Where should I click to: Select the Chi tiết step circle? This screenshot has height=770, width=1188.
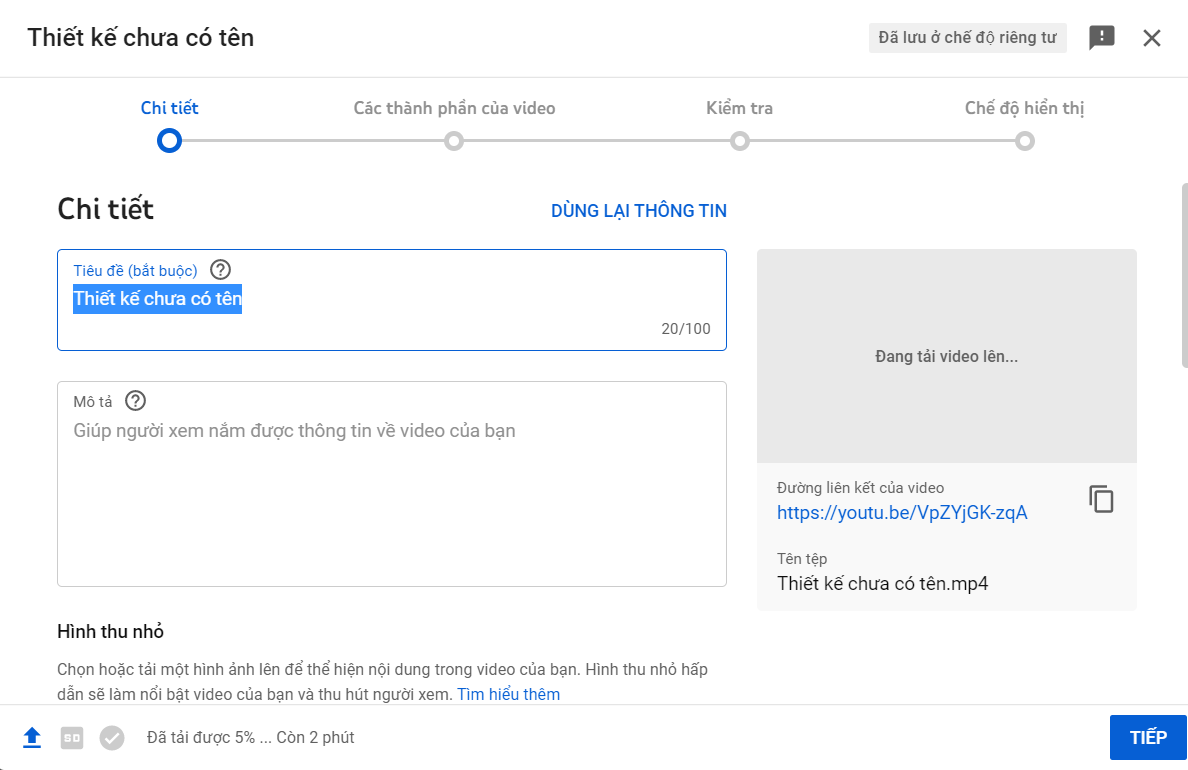tap(169, 141)
